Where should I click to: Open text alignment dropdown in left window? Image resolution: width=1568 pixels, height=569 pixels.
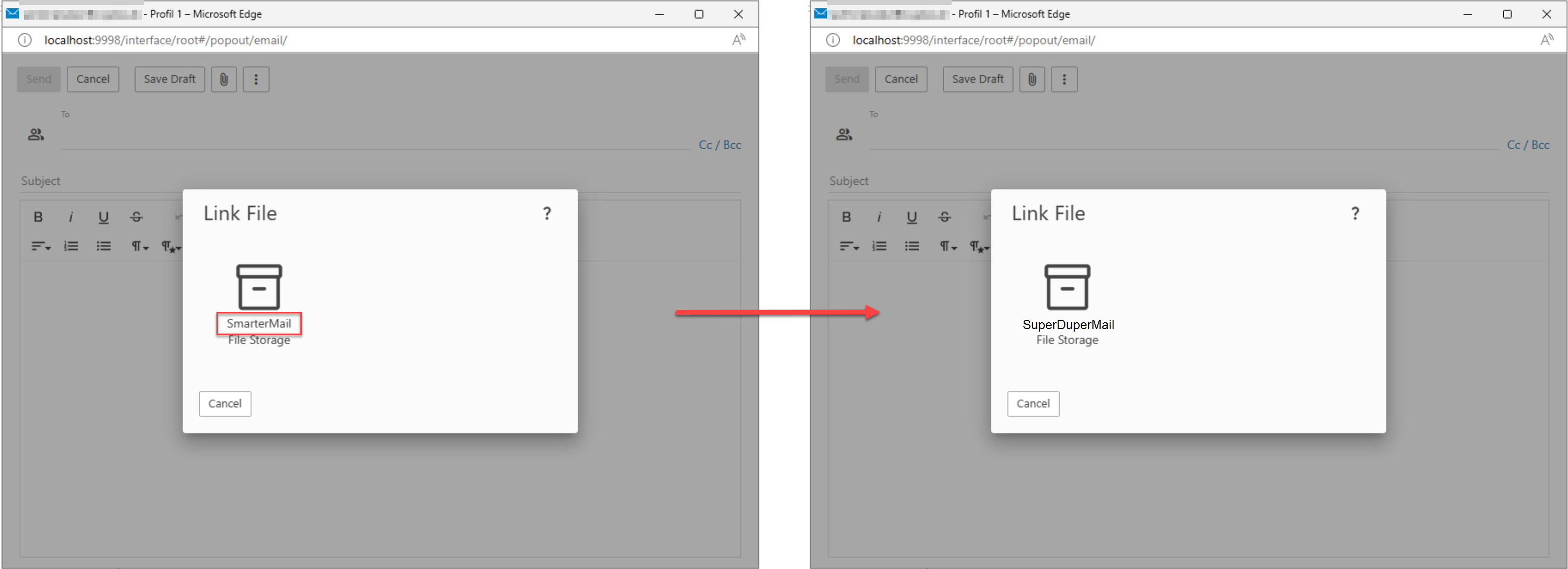click(41, 246)
